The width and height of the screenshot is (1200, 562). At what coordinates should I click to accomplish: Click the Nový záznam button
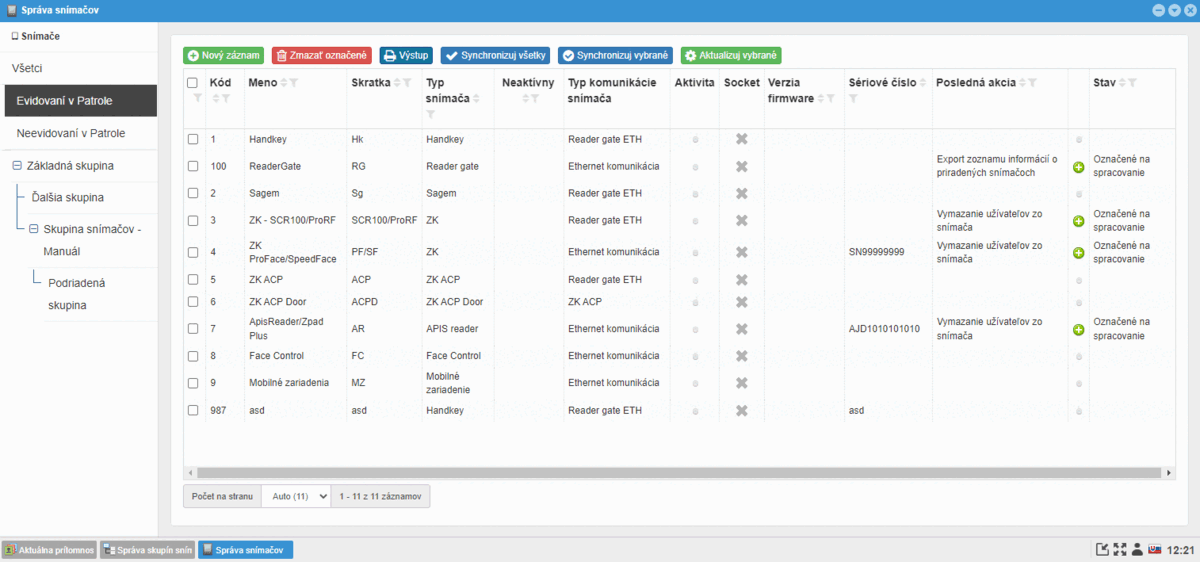[x=224, y=56]
